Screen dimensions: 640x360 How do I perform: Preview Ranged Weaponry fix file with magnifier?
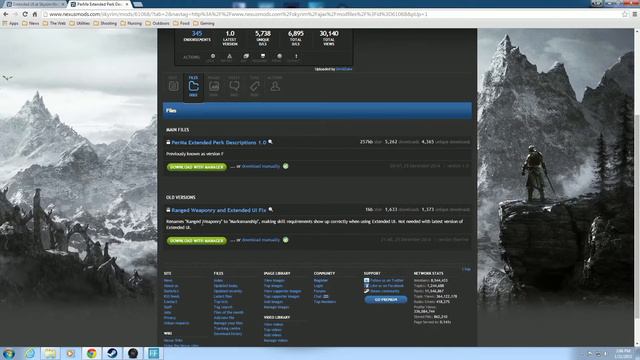pyautogui.click(x=270, y=210)
